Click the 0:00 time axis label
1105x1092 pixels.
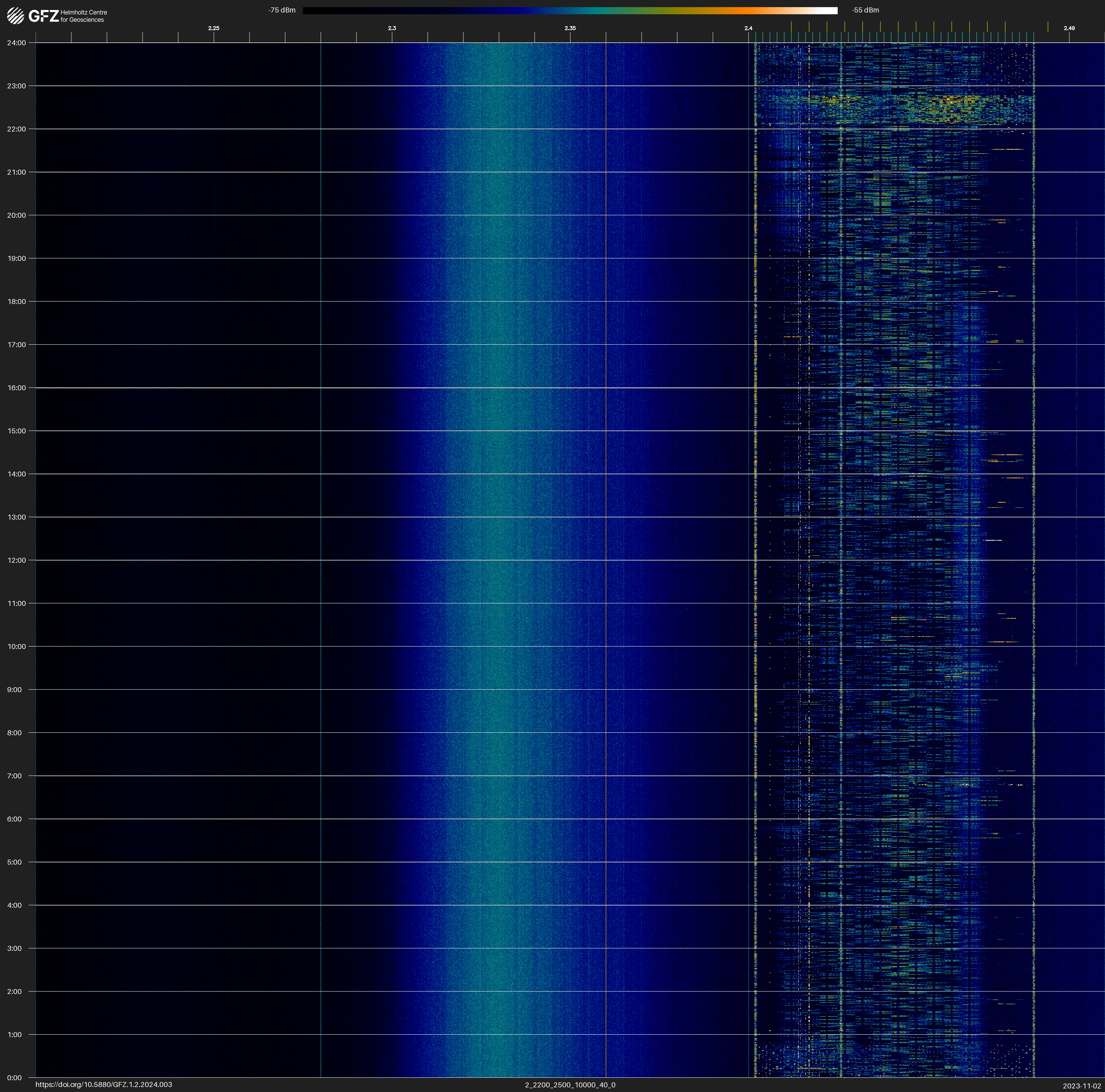click(14, 1078)
